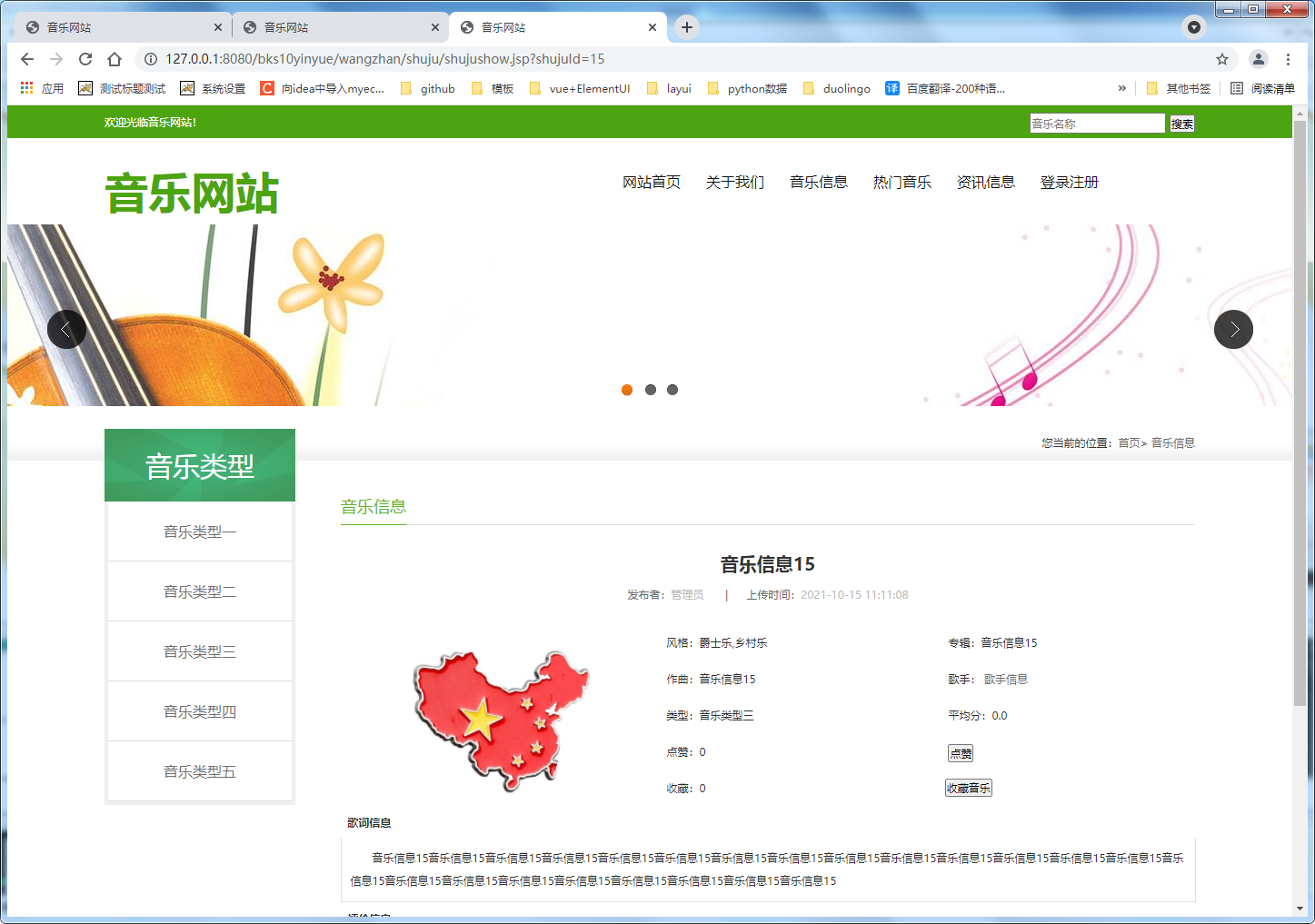Click 音乐信息 in the breadcrumb

tap(1173, 443)
